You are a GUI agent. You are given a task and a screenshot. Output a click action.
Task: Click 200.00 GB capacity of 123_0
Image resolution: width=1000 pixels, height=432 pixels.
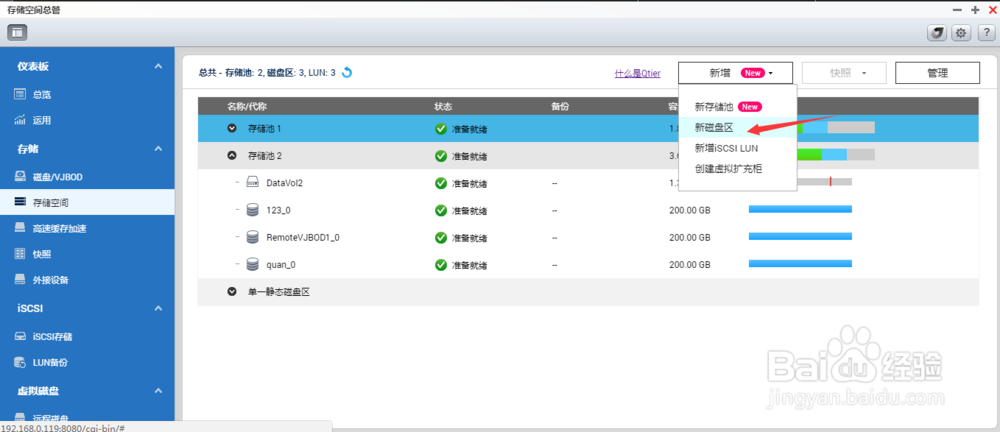[689, 210]
